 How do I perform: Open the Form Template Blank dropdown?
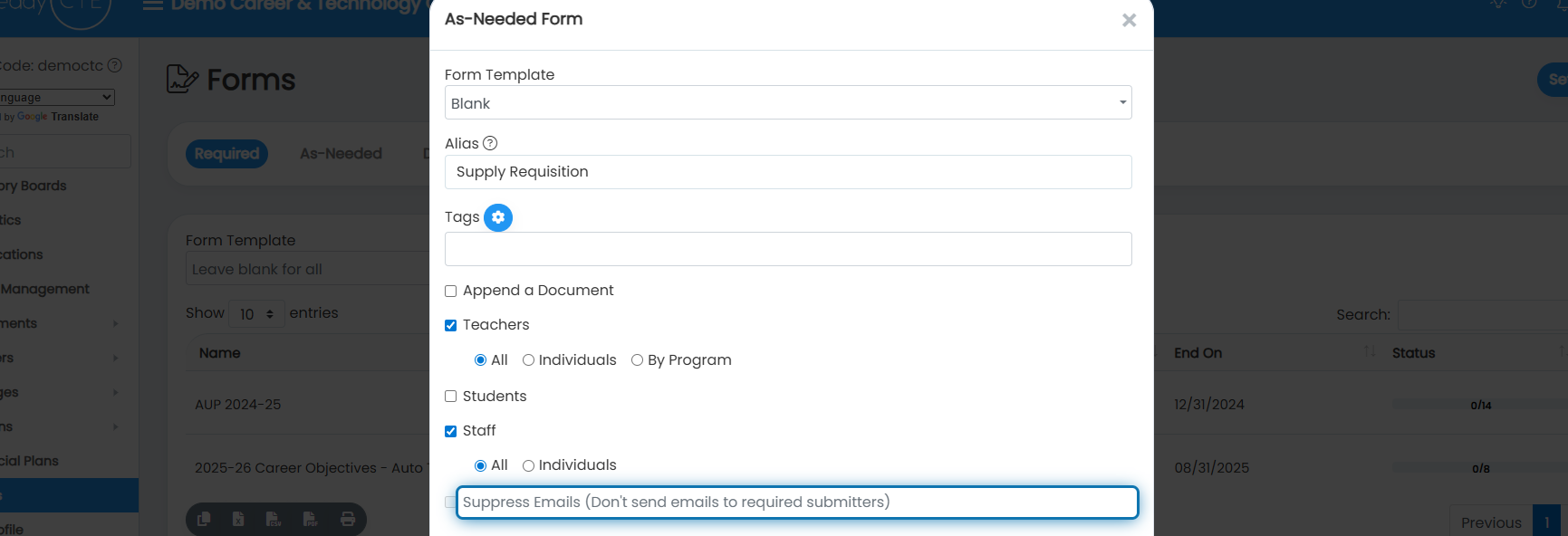pyautogui.click(x=788, y=102)
